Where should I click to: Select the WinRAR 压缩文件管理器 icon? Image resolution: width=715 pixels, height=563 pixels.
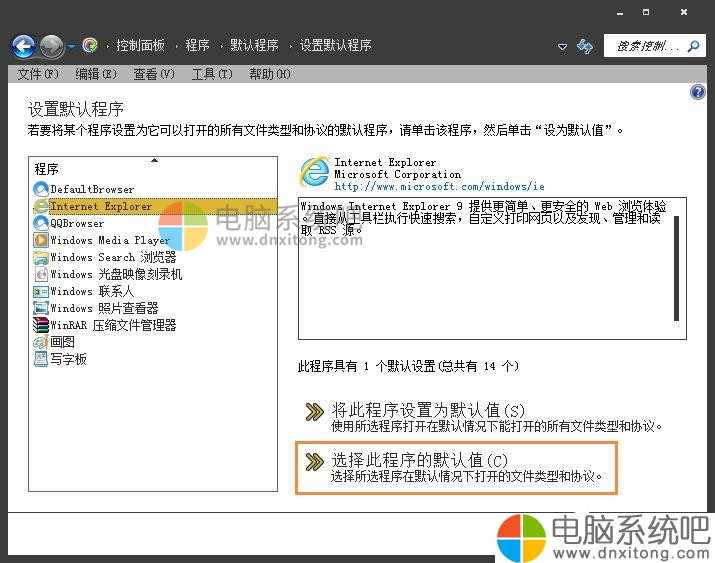click(x=41, y=325)
